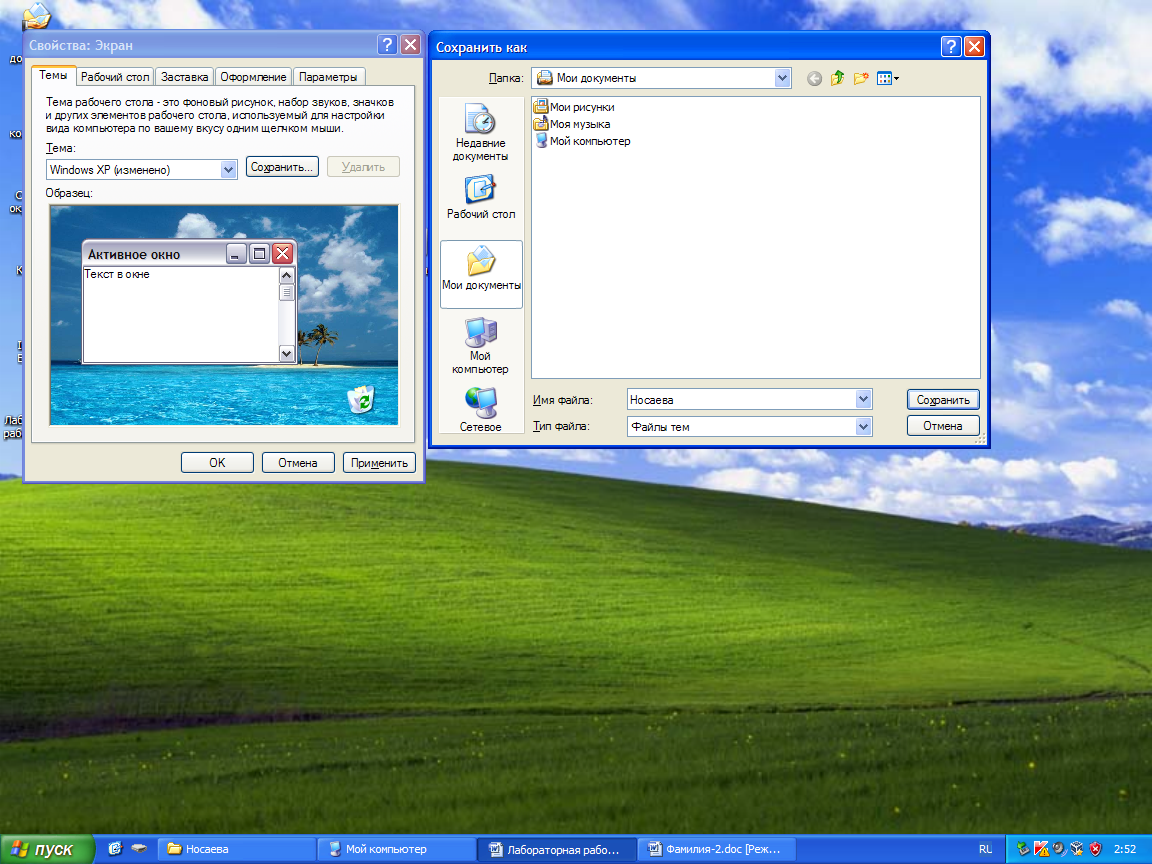Click the taskbar clock showing 2:52
The width and height of the screenshot is (1152, 864).
1125,849
